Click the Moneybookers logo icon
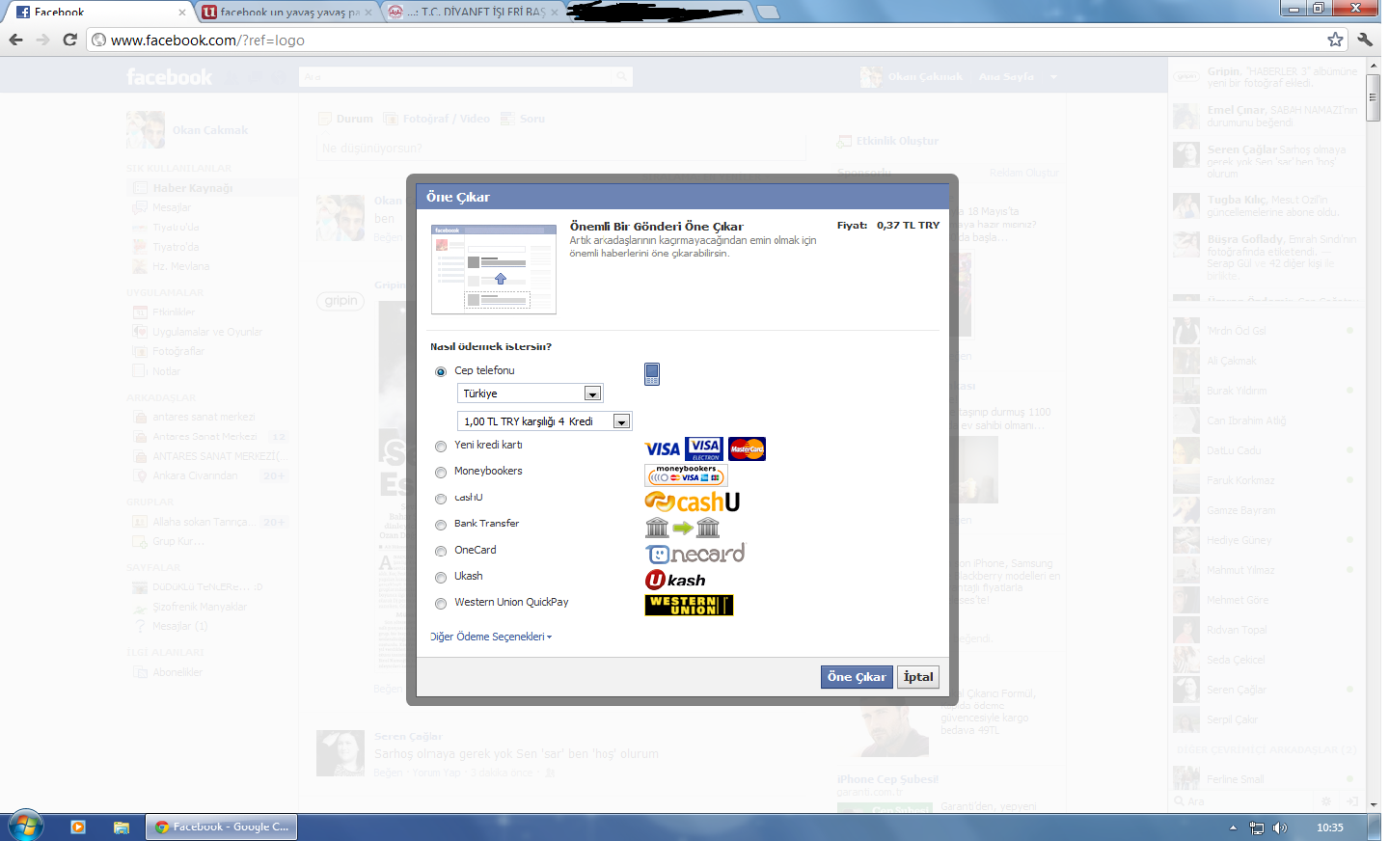This screenshot has width=1389, height=868. pyautogui.click(x=686, y=475)
